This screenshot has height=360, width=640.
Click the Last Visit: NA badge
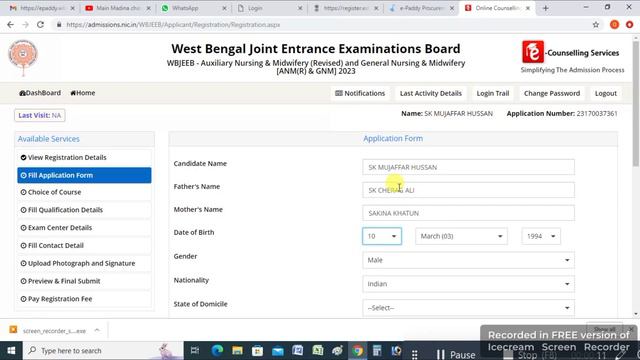40,116
